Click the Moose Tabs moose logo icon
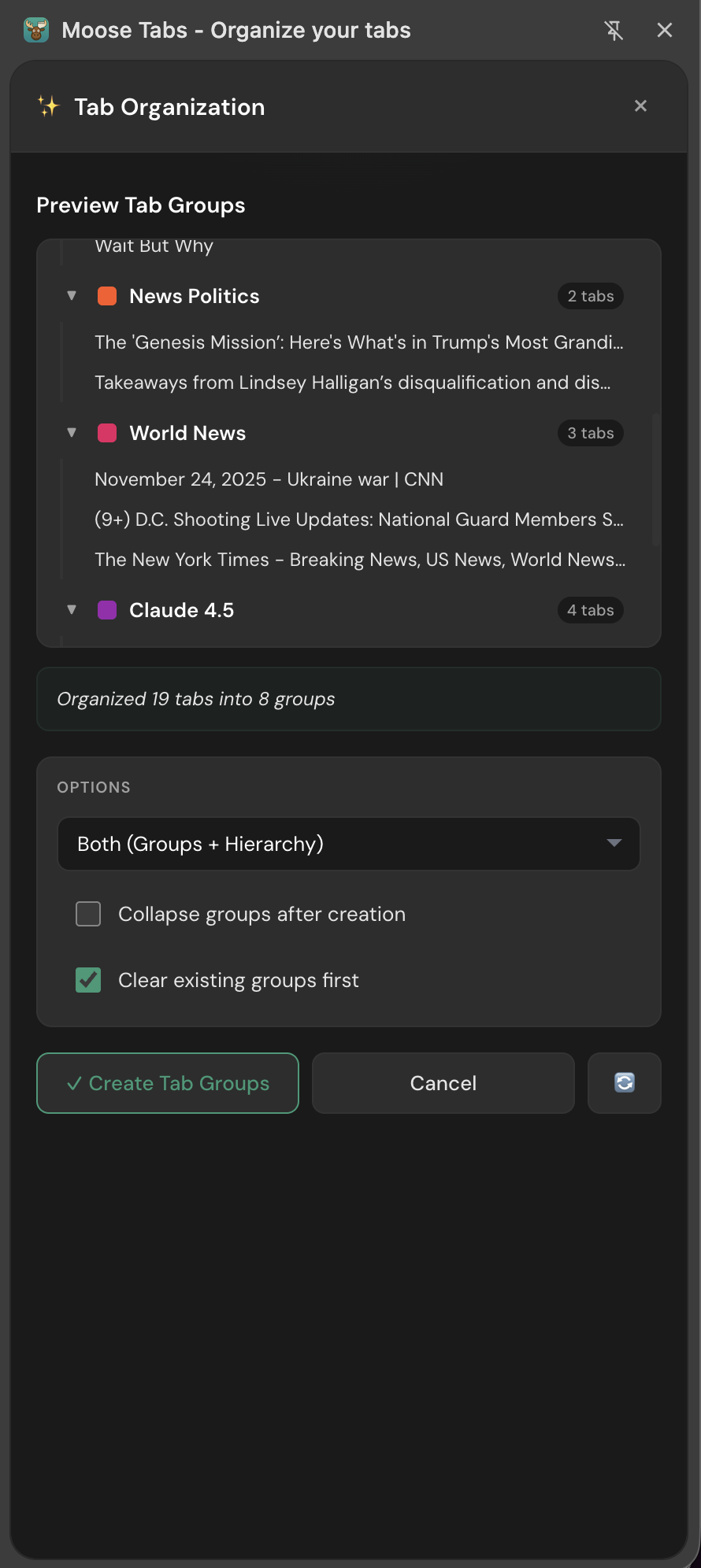Viewport: 701px width, 1568px height. pyautogui.click(x=36, y=30)
